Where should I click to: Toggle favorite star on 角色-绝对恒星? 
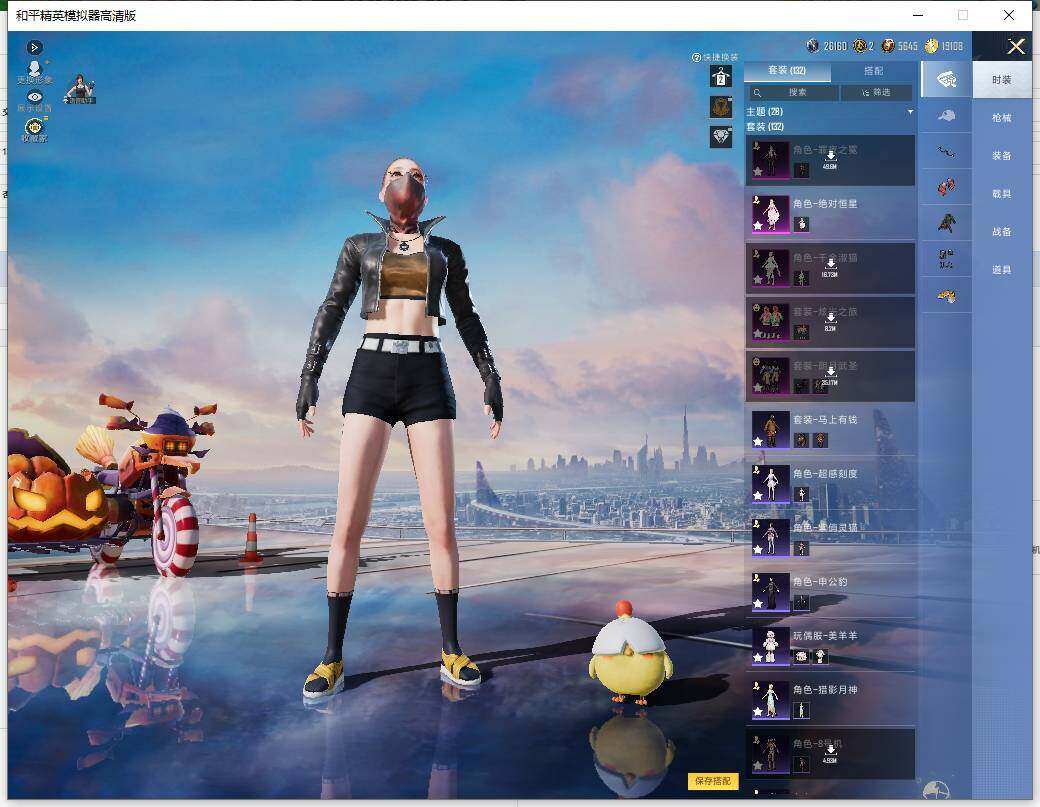coord(757,226)
